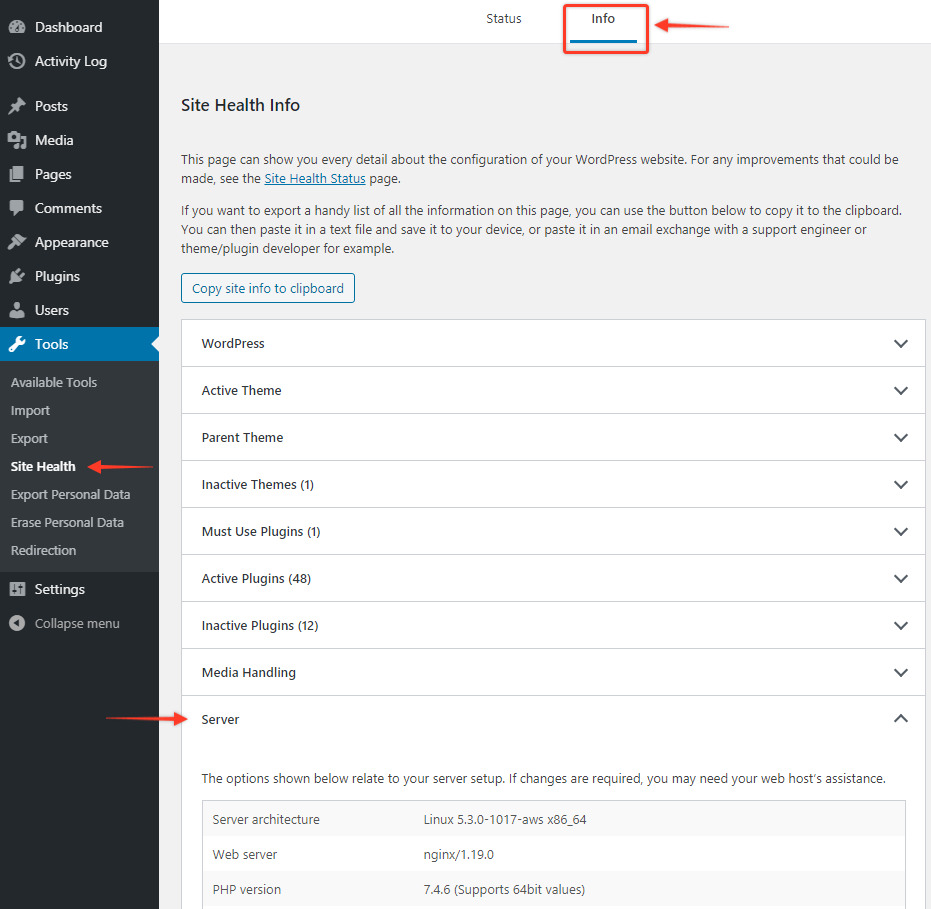Open the Redirection submenu link
This screenshot has height=909, width=931.
43,550
